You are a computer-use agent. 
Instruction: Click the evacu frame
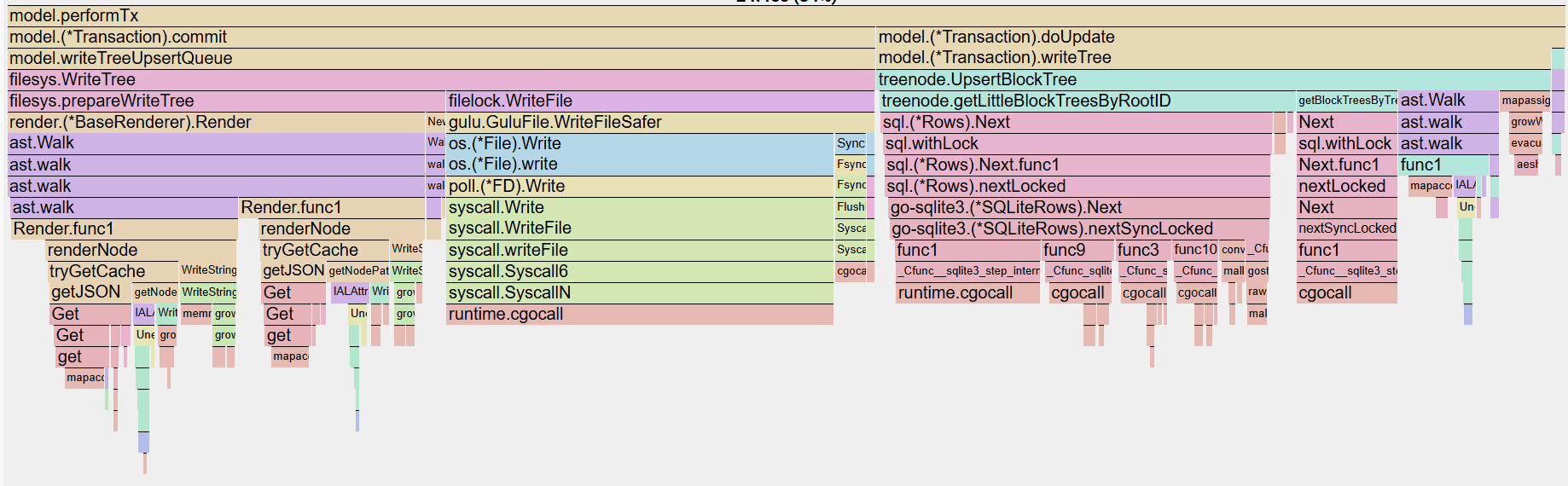[x=1525, y=144]
